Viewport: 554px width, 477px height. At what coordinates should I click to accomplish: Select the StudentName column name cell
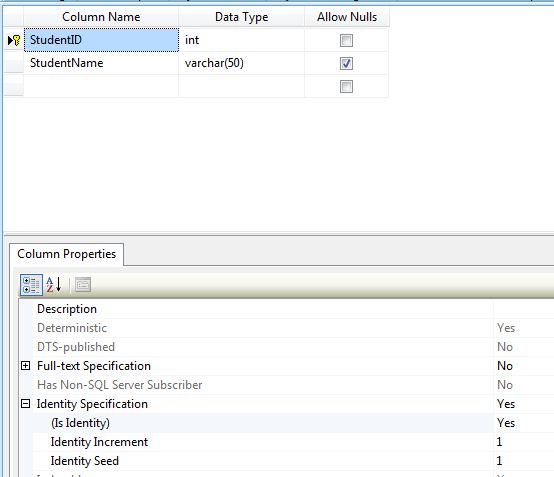[x=101, y=63]
